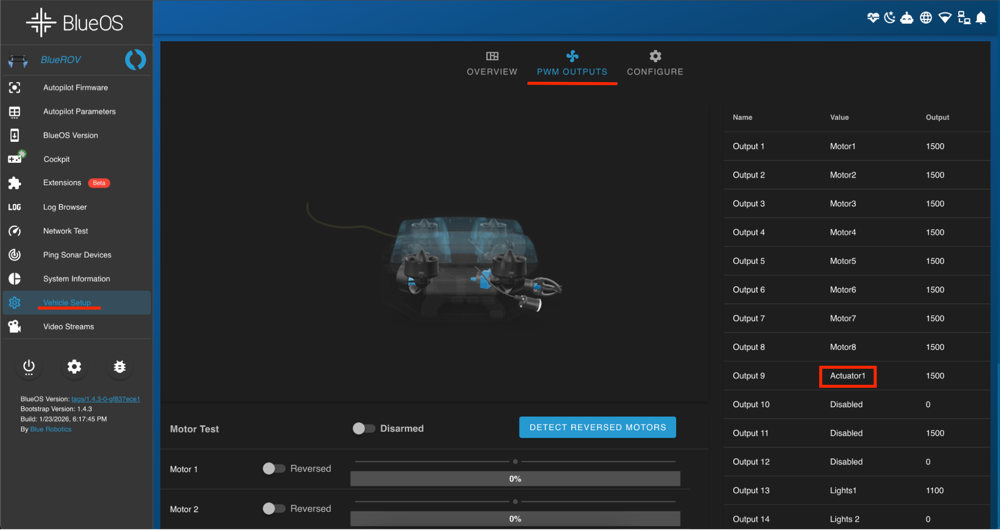The width and height of the screenshot is (1000, 530).
Task: Open the Blue Robotics link
Action: 50,429
